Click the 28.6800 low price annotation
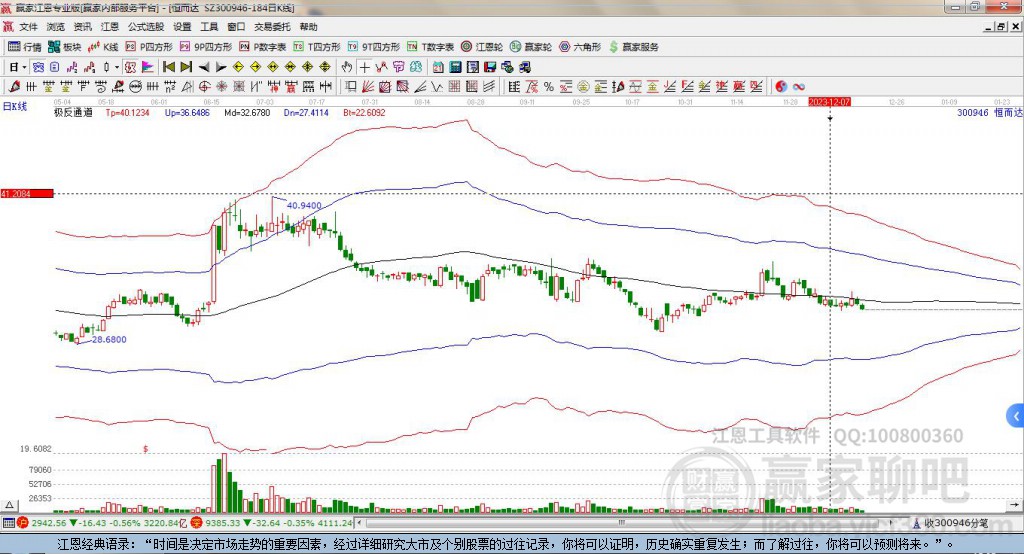The height and width of the screenshot is (554, 1024). [x=109, y=339]
